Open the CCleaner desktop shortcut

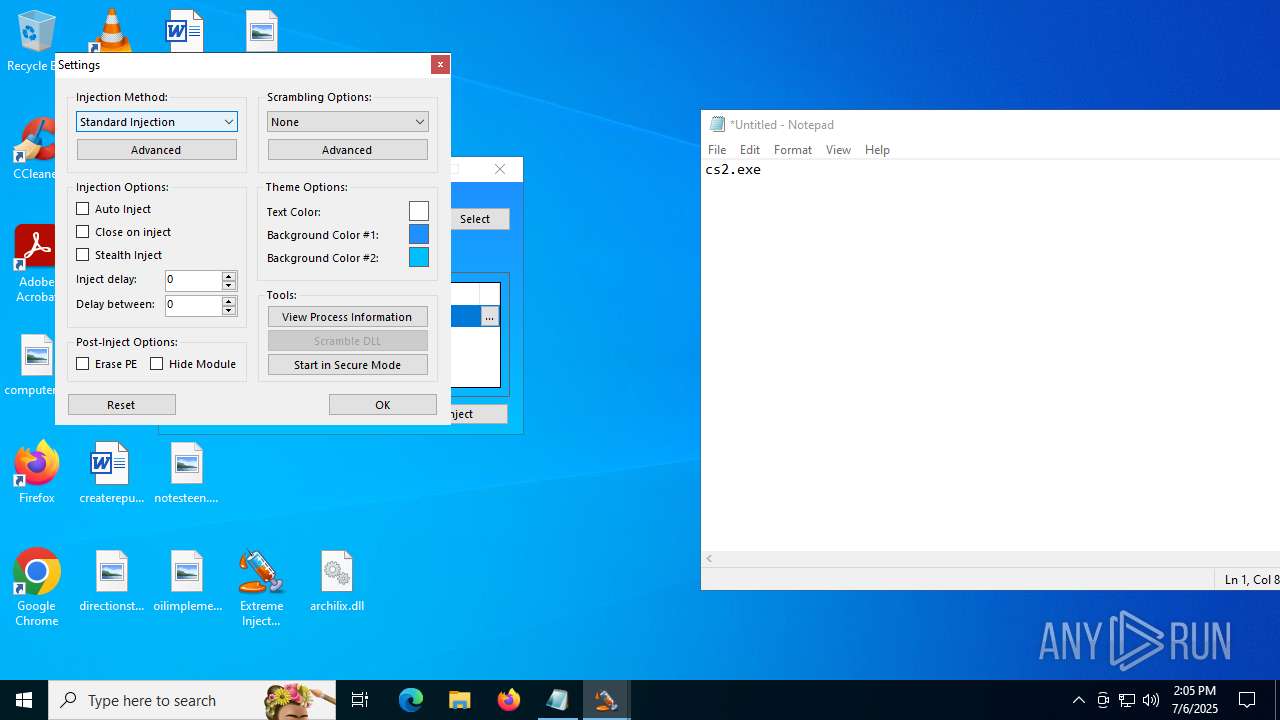coord(34,150)
